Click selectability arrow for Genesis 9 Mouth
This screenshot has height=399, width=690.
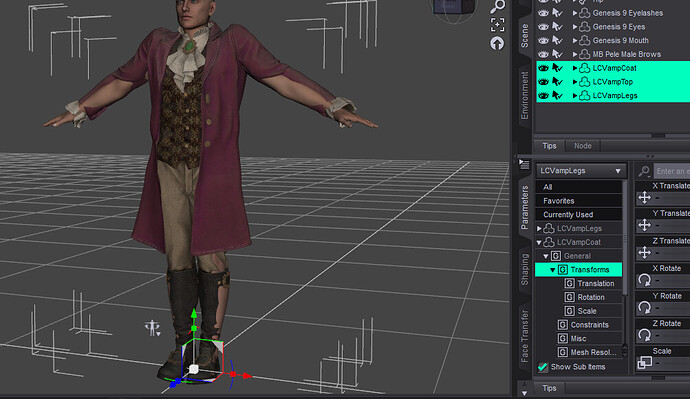tap(557, 40)
